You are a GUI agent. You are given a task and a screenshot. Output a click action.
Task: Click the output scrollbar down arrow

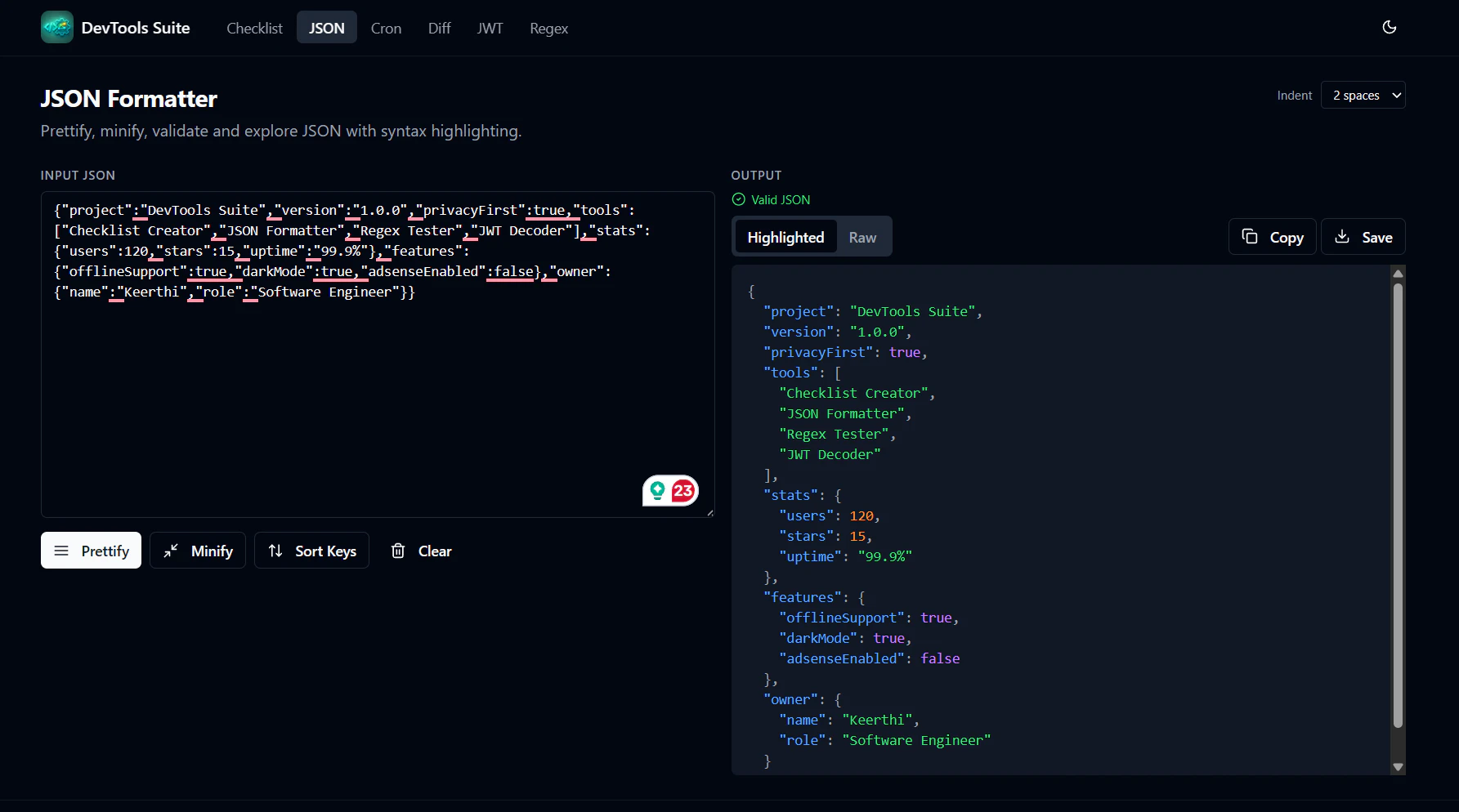pos(1398,766)
